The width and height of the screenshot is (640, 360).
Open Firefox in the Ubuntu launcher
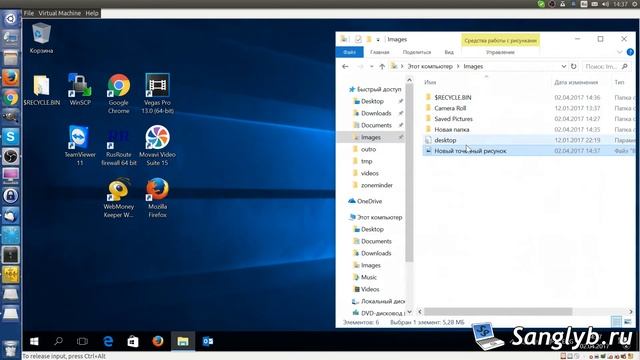click(x=10, y=77)
